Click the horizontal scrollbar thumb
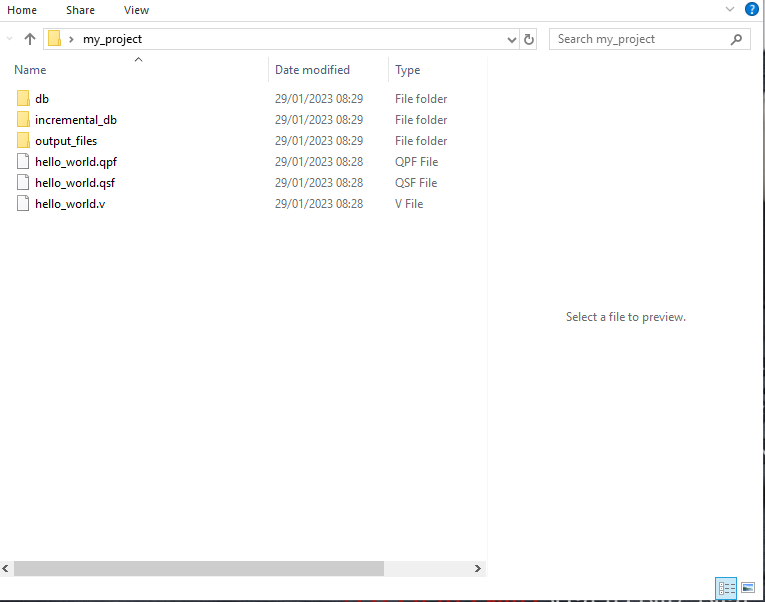The height and width of the screenshot is (602, 765). pyautogui.click(x=199, y=568)
